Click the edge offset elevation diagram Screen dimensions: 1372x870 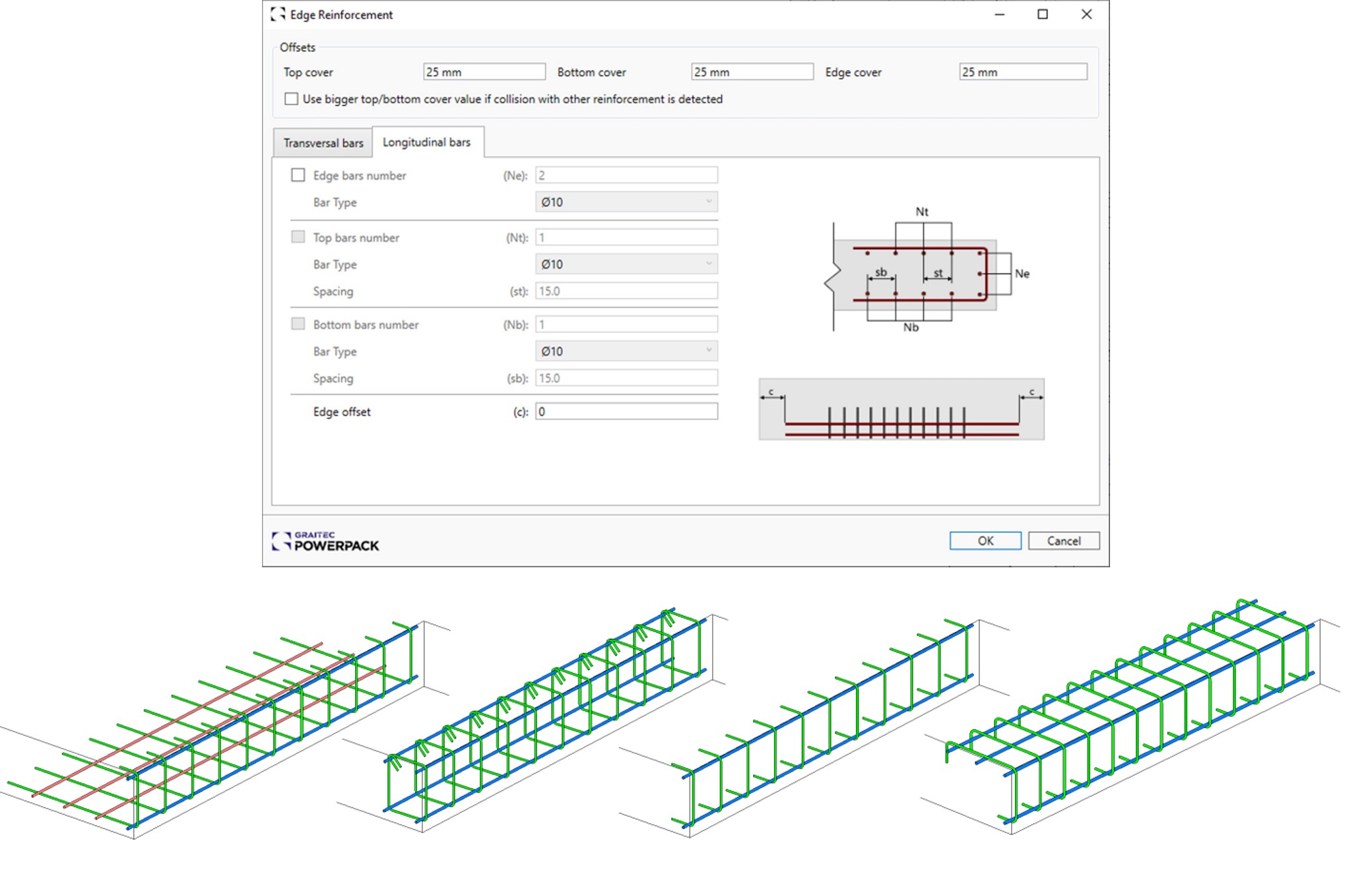coord(901,410)
